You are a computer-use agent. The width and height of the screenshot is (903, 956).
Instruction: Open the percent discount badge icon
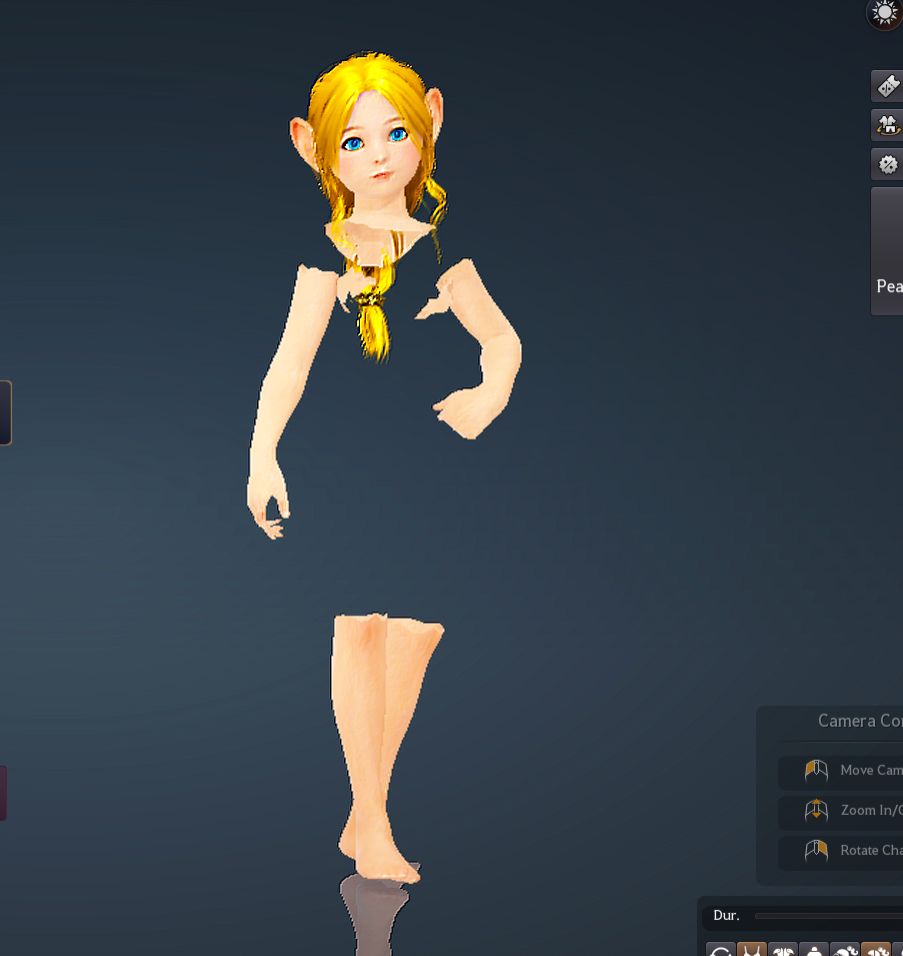pyautogui.click(x=888, y=164)
